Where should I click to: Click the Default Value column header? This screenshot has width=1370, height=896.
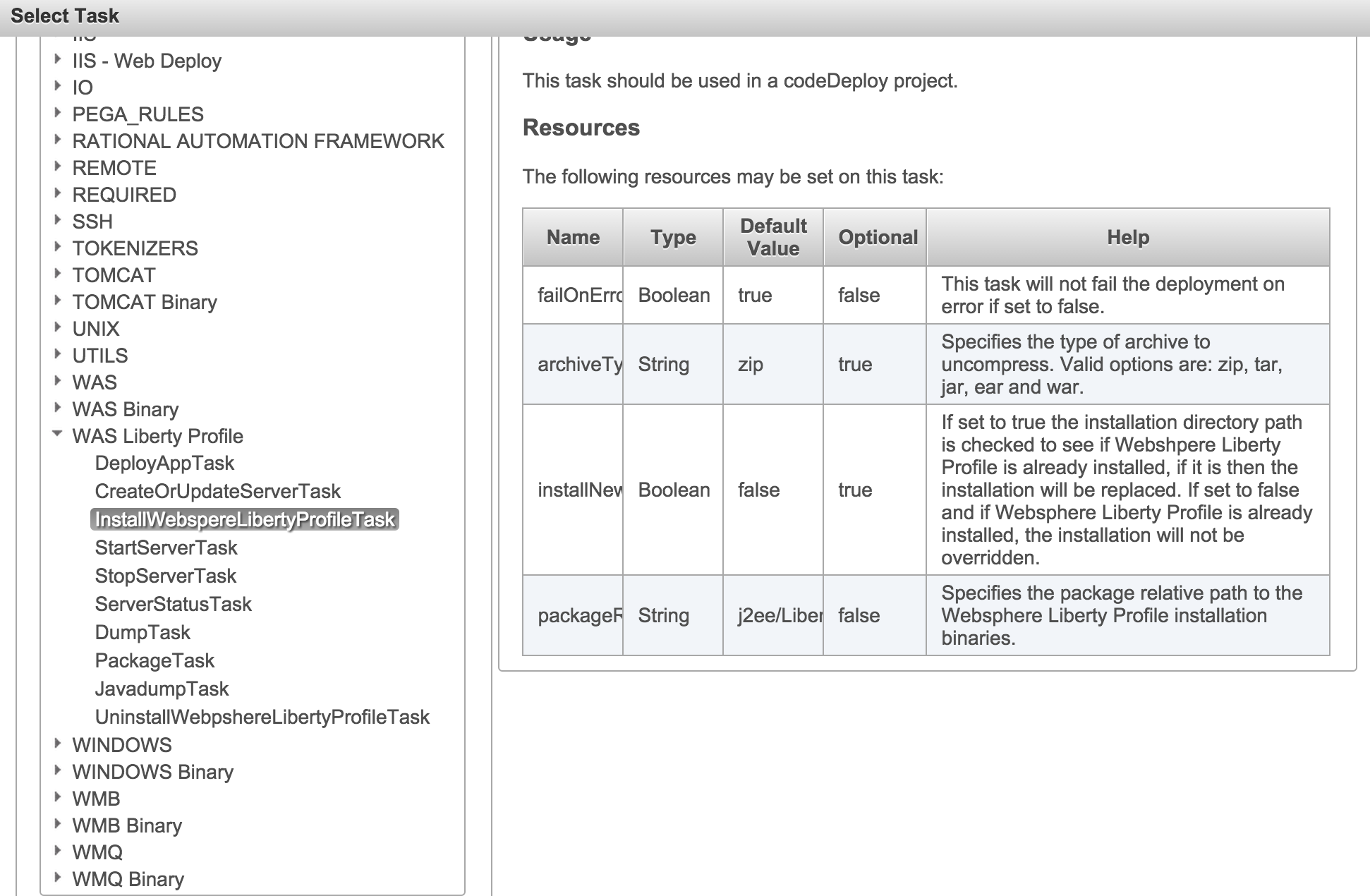[x=773, y=237]
